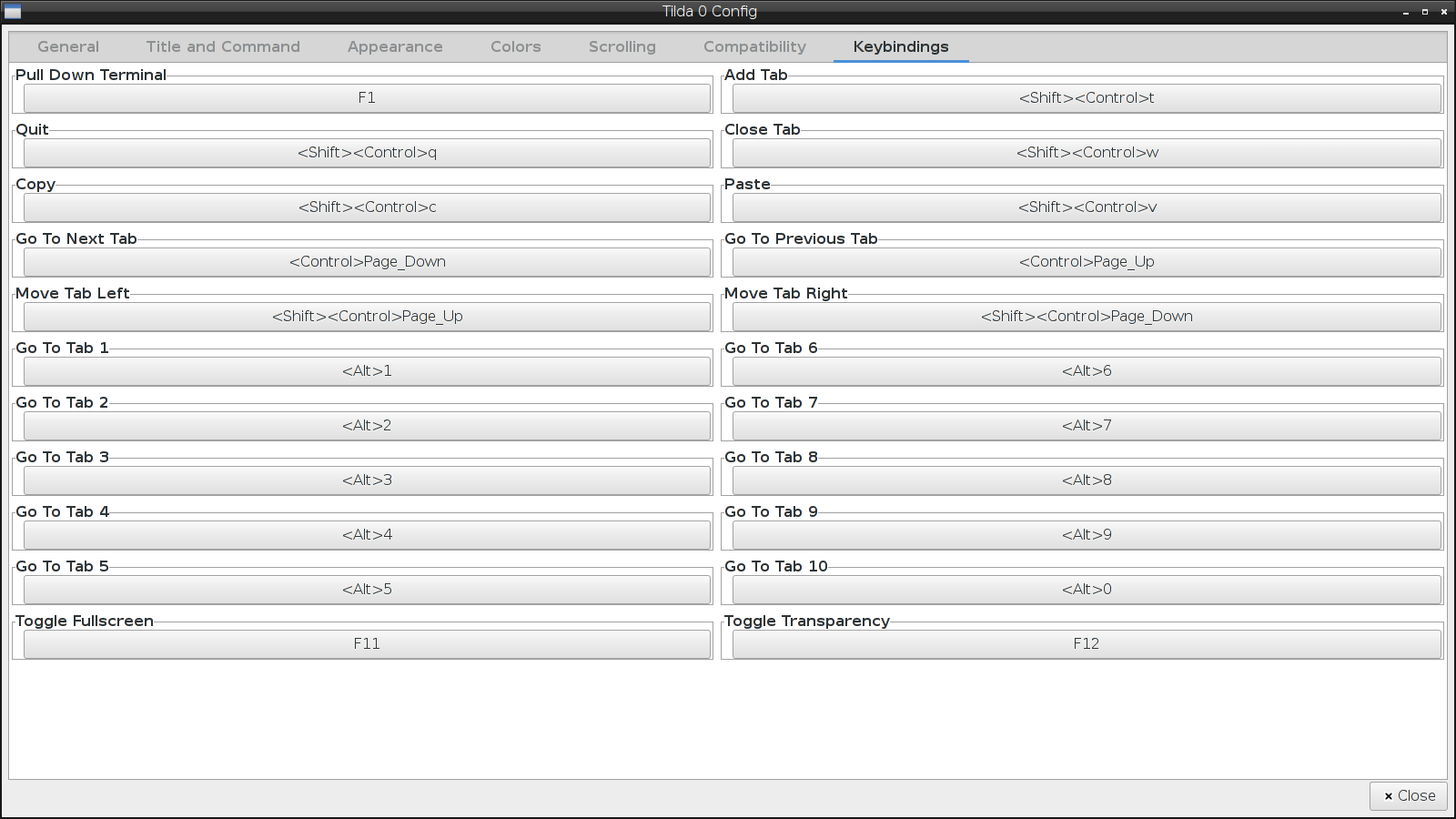
Task: Switch to the General tab
Action: coord(68,46)
